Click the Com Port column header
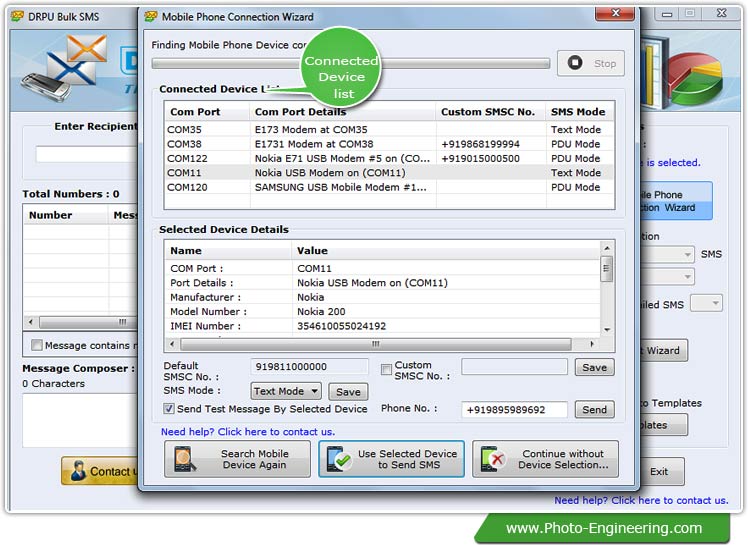The image size is (748, 545). click(x=207, y=112)
